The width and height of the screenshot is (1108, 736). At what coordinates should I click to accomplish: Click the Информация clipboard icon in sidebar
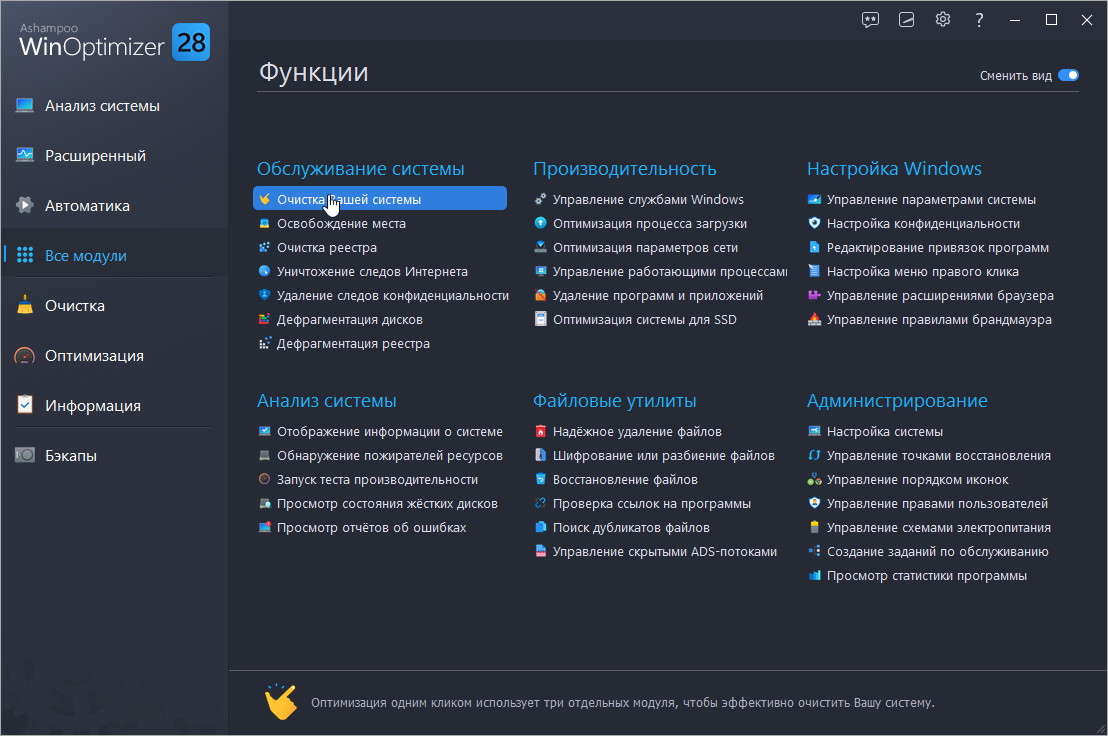25,405
